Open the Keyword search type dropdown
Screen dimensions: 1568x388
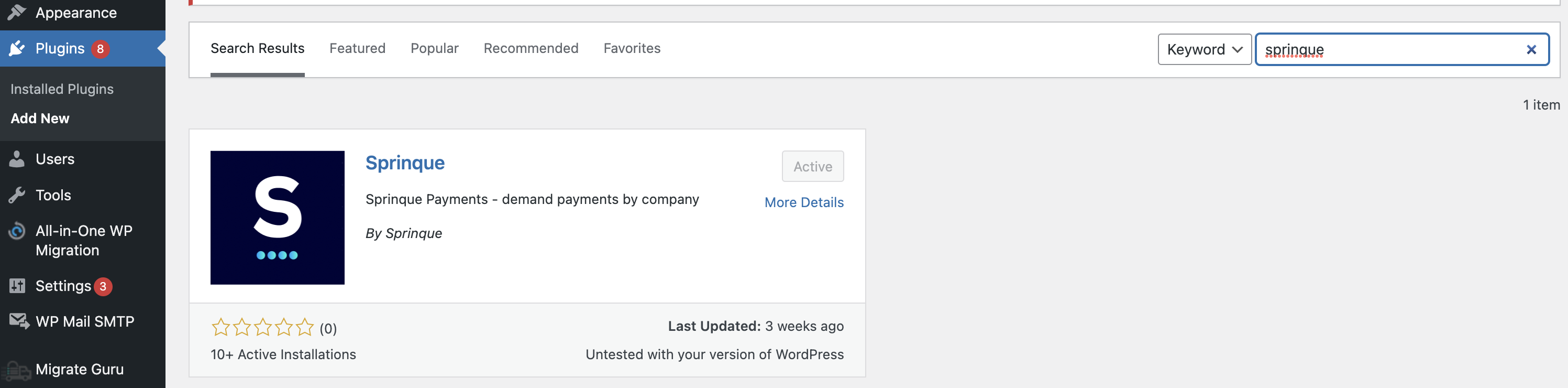pyautogui.click(x=1203, y=50)
